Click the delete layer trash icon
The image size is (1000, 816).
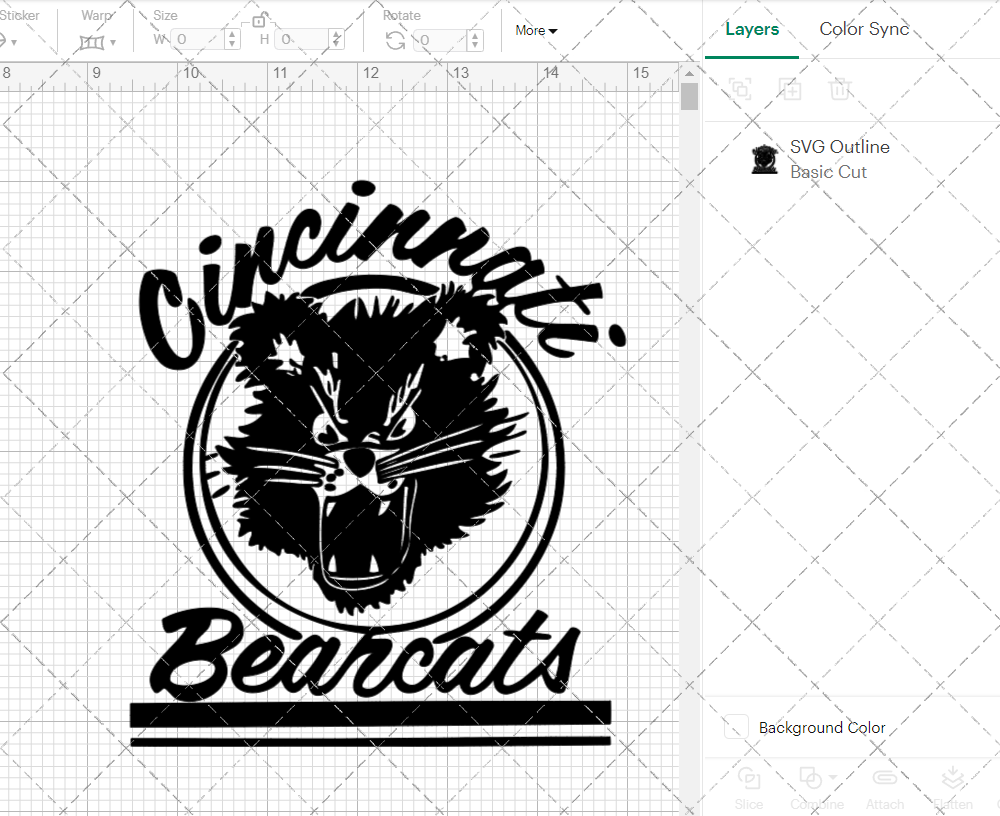pos(841,89)
